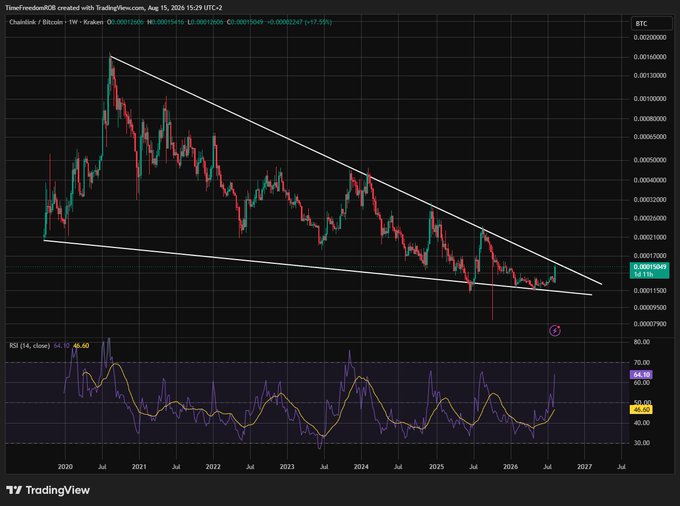Click the 2021 label on time axis

(x=139, y=467)
